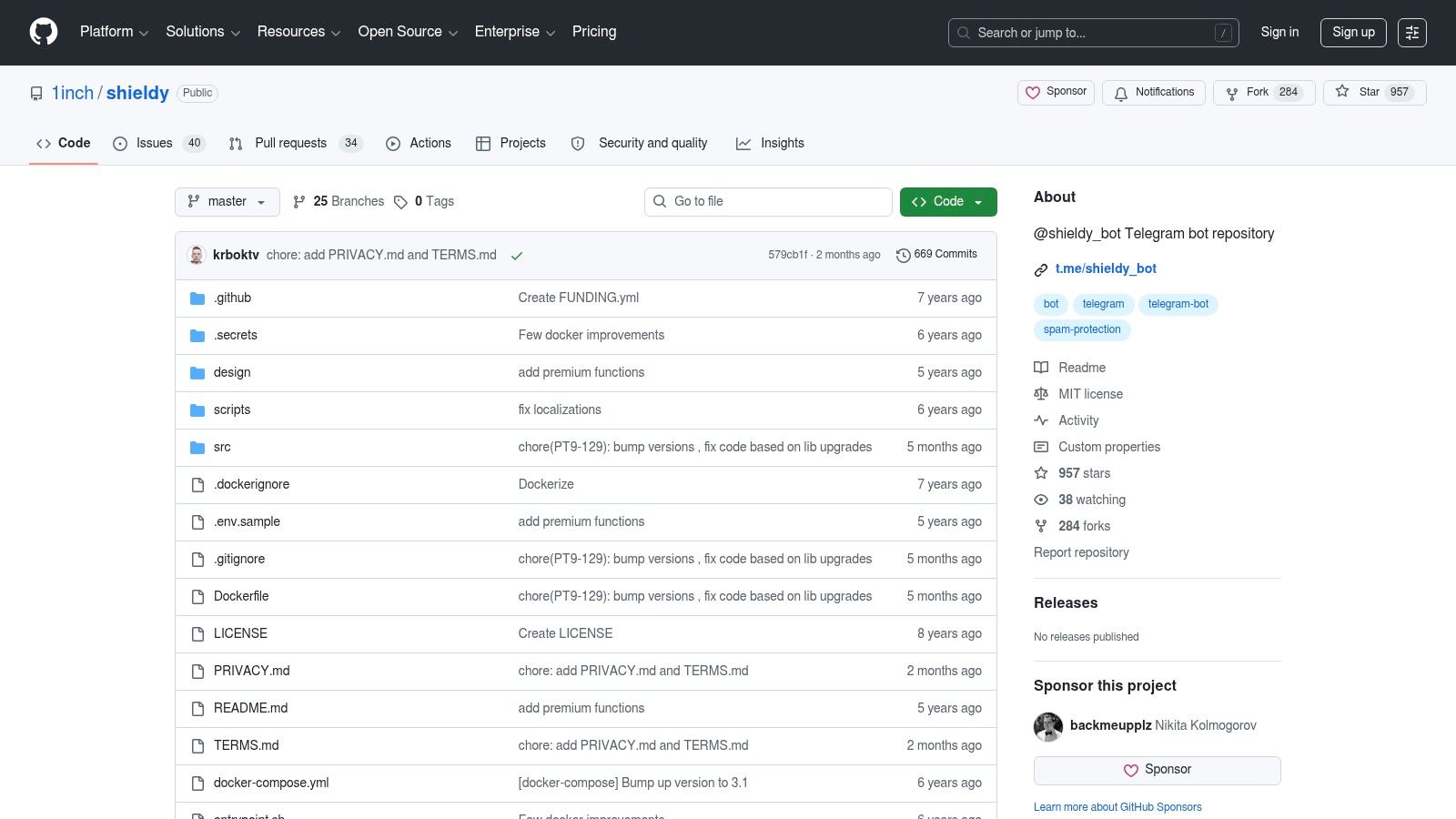Click the commit history clock icon

(904, 256)
